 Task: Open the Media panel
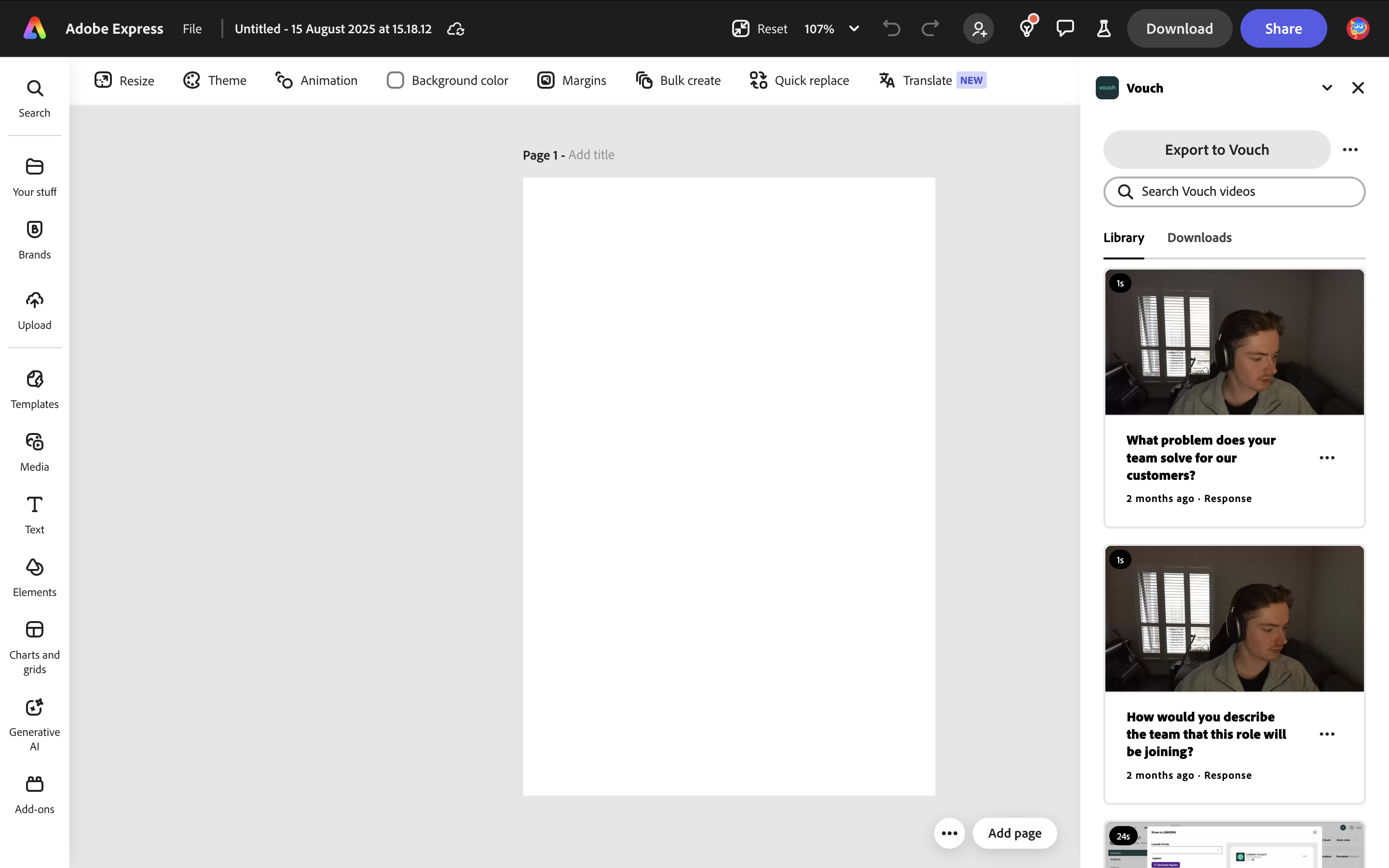point(34,452)
